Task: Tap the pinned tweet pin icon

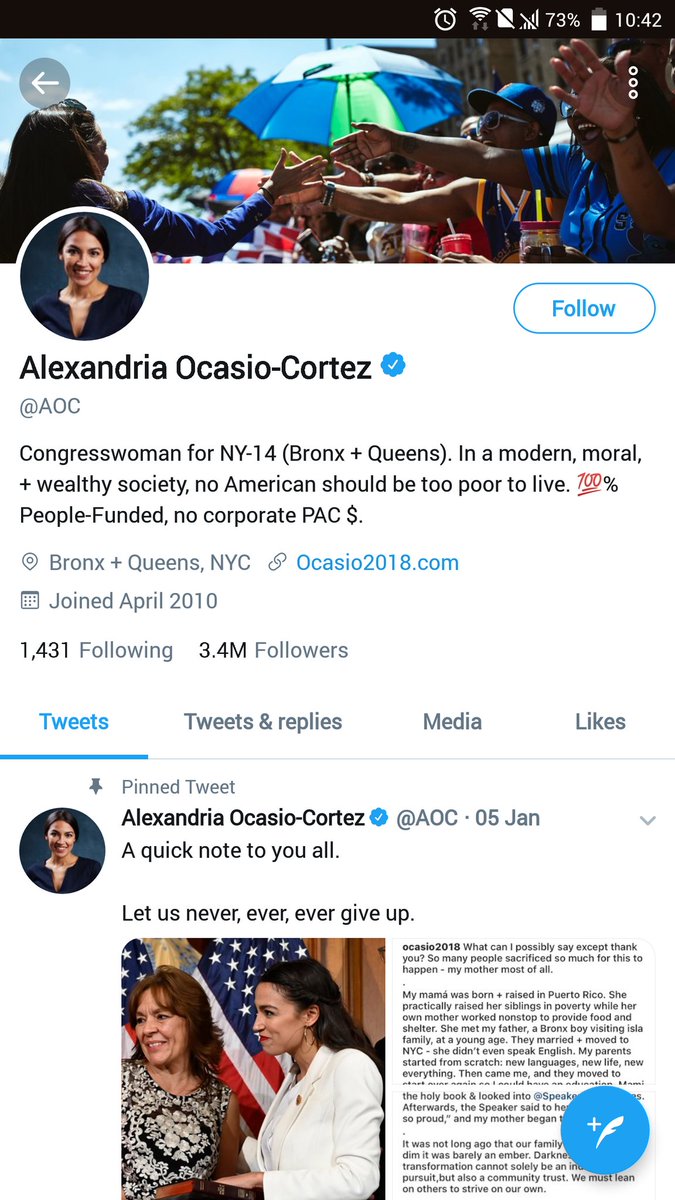Action: click(x=96, y=787)
